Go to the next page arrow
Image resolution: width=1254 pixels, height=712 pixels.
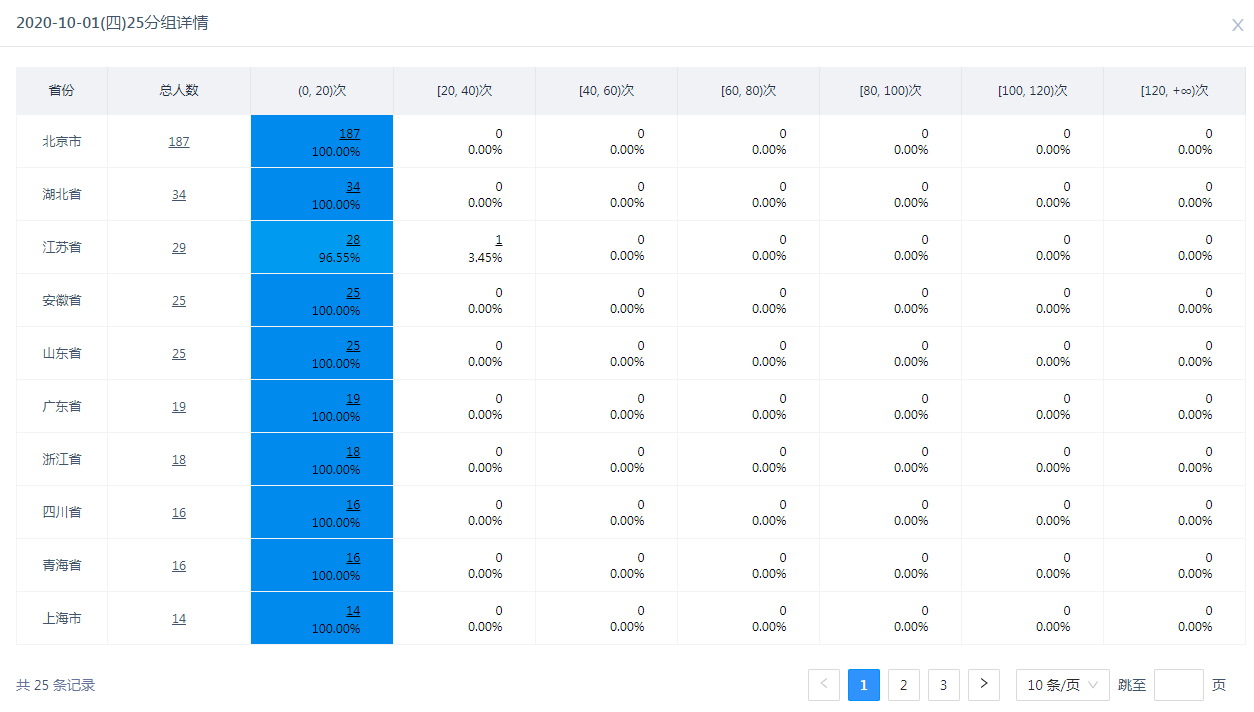point(983,685)
